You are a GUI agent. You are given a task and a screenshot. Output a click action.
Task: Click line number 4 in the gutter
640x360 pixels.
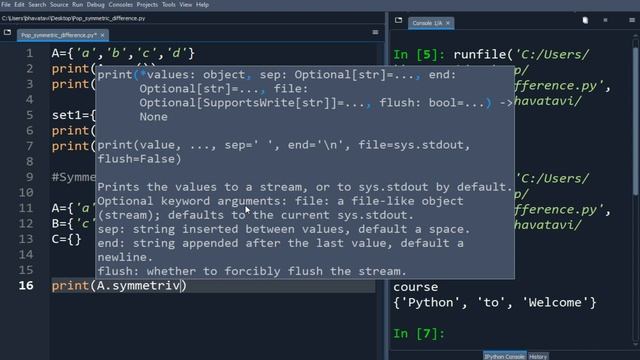click(x=29, y=100)
